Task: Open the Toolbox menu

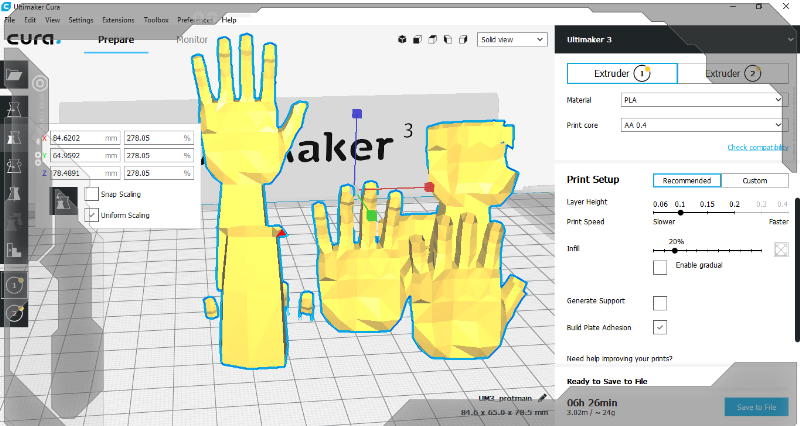Action: tap(156, 20)
